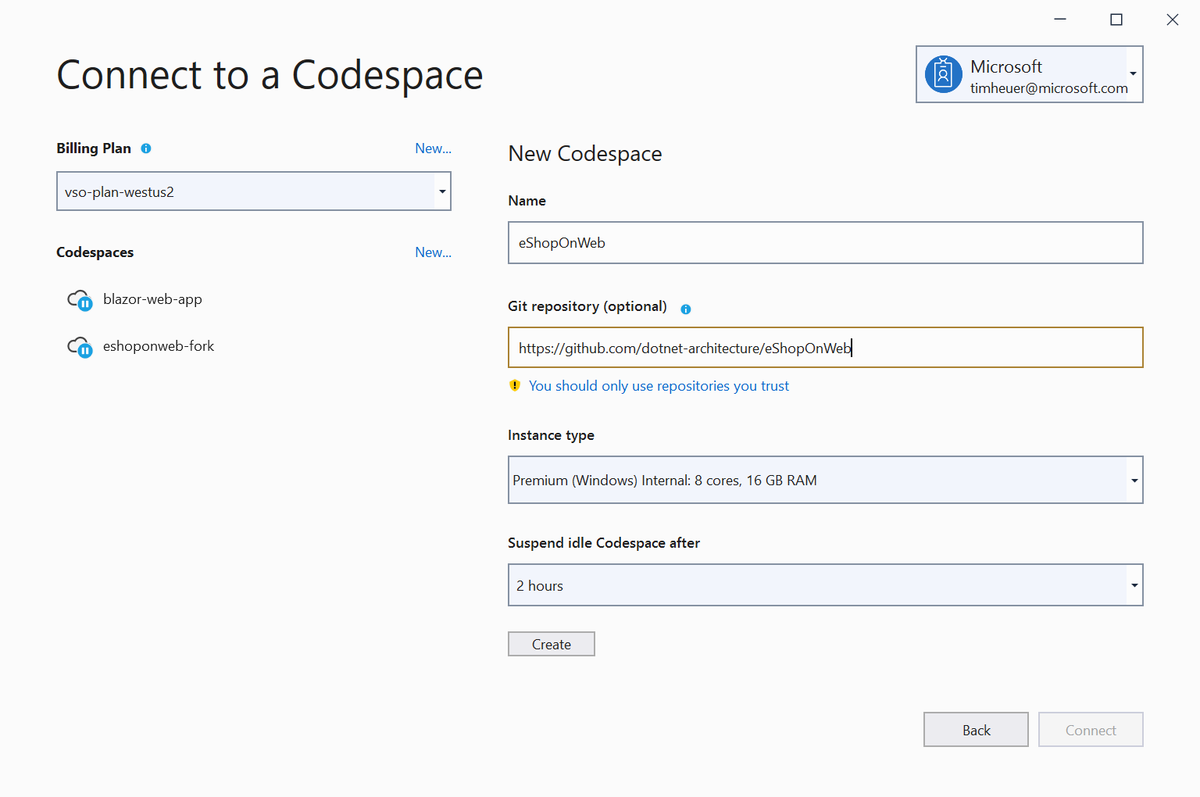
Task: Click the 'Instance type' label
Action: click(551, 435)
